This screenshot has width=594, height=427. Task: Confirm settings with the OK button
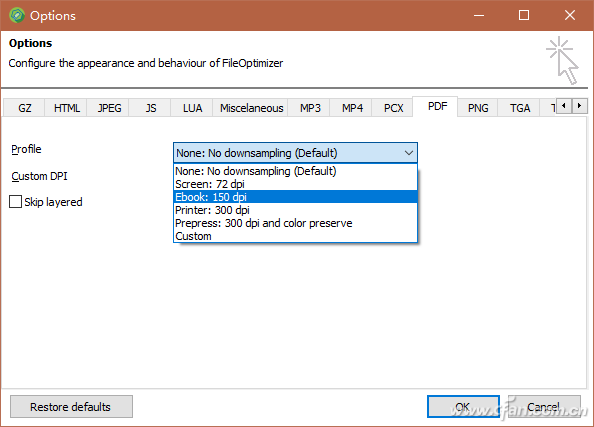coord(463,407)
